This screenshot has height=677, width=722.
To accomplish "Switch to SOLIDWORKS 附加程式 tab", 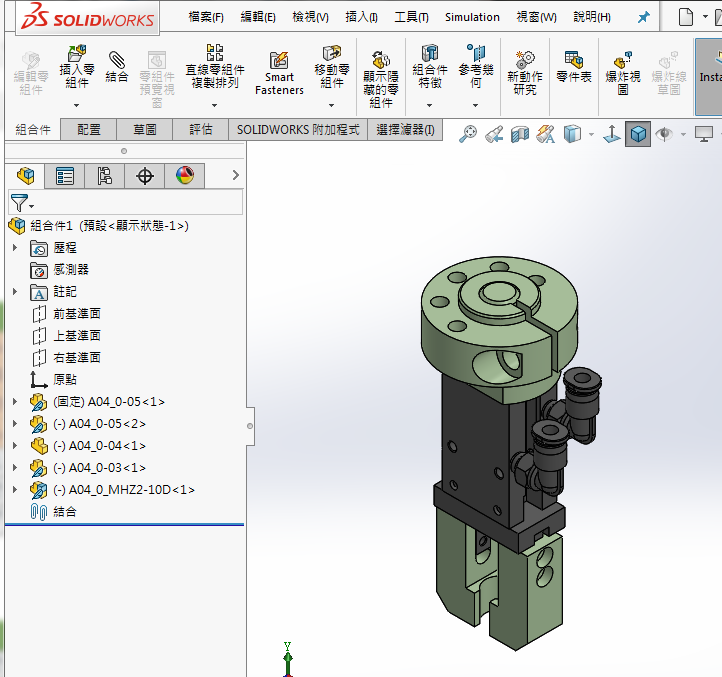I will click(298, 129).
